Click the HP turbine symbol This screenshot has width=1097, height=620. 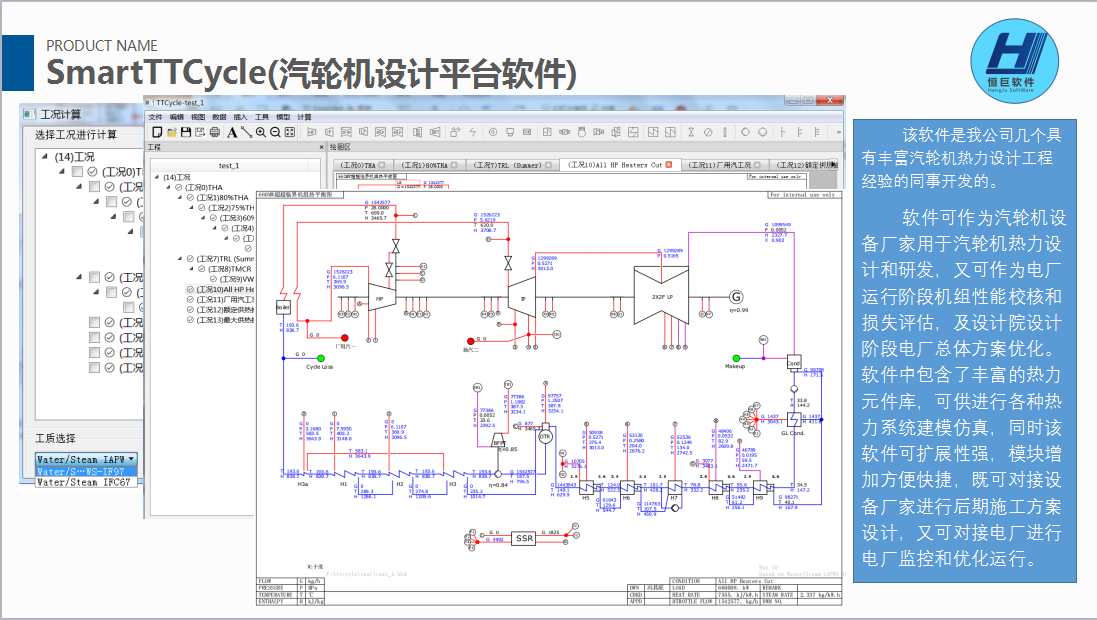pyautogui.click(x=381, y=298)
